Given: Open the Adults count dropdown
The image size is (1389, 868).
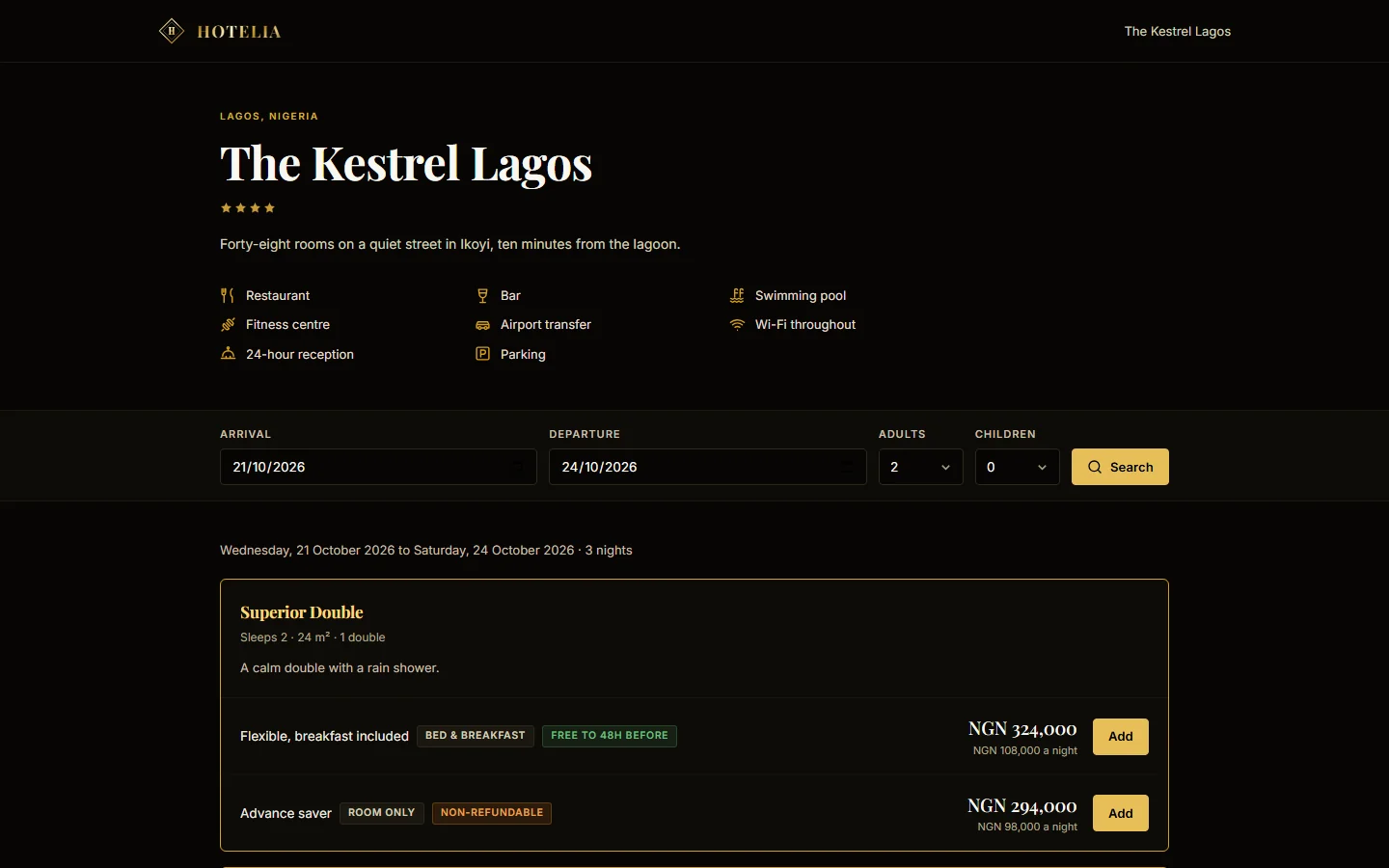Looking at the screenshot, I should click(920, 467).
